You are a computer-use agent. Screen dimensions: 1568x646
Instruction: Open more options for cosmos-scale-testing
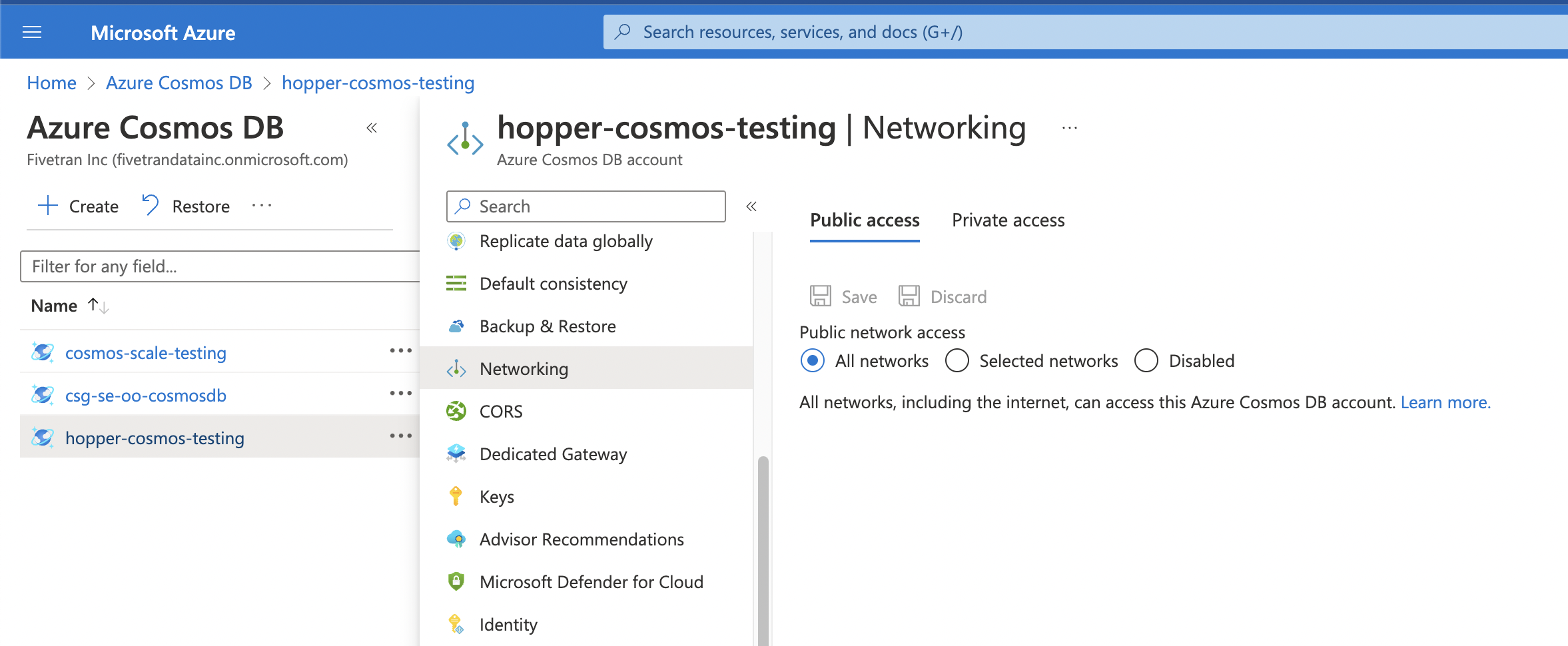(x=401, y=351)
